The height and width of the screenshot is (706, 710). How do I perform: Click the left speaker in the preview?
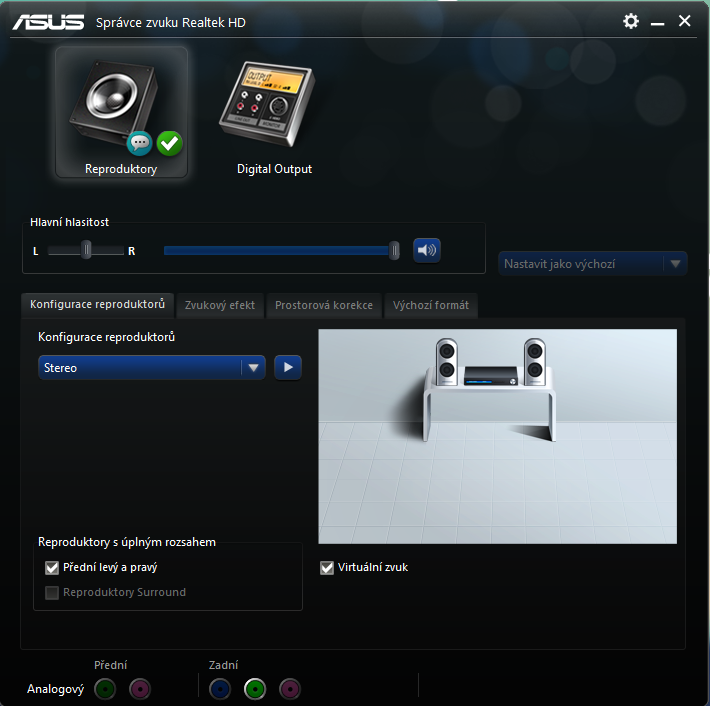click(446, 362)
